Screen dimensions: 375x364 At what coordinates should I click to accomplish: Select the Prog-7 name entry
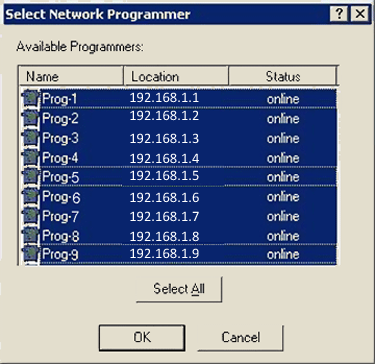(60, 217)
